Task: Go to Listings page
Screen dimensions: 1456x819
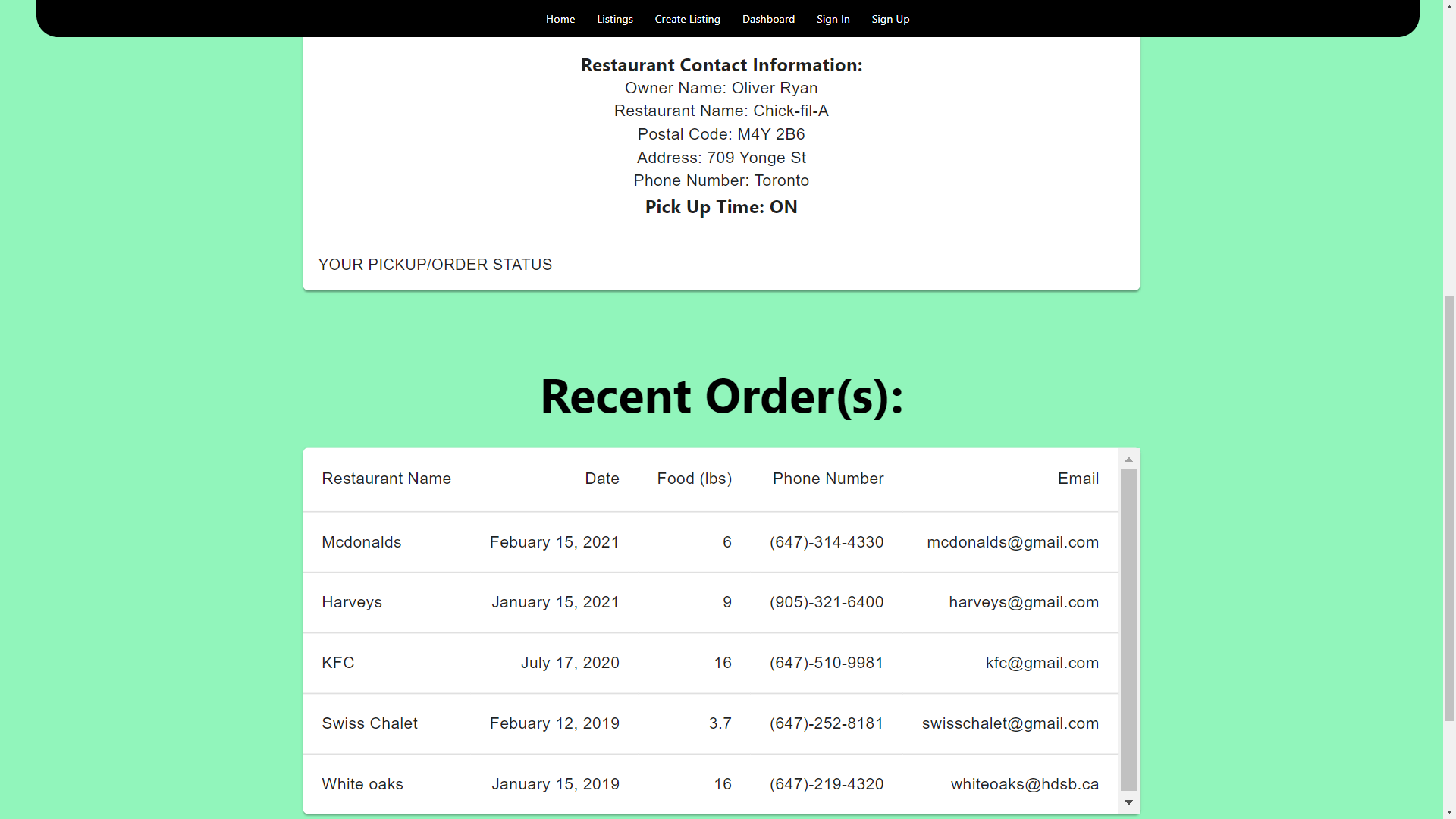Action: [x=614, y=19]
